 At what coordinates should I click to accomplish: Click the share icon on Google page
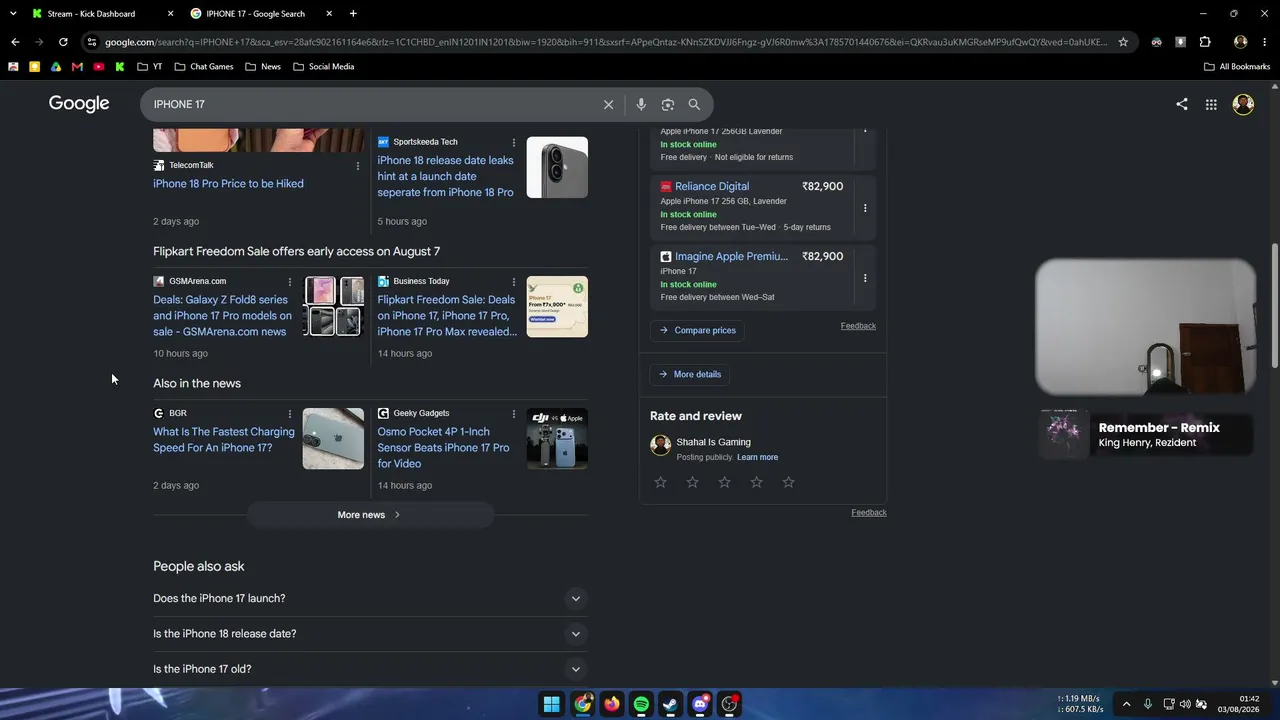[1182, 104]
